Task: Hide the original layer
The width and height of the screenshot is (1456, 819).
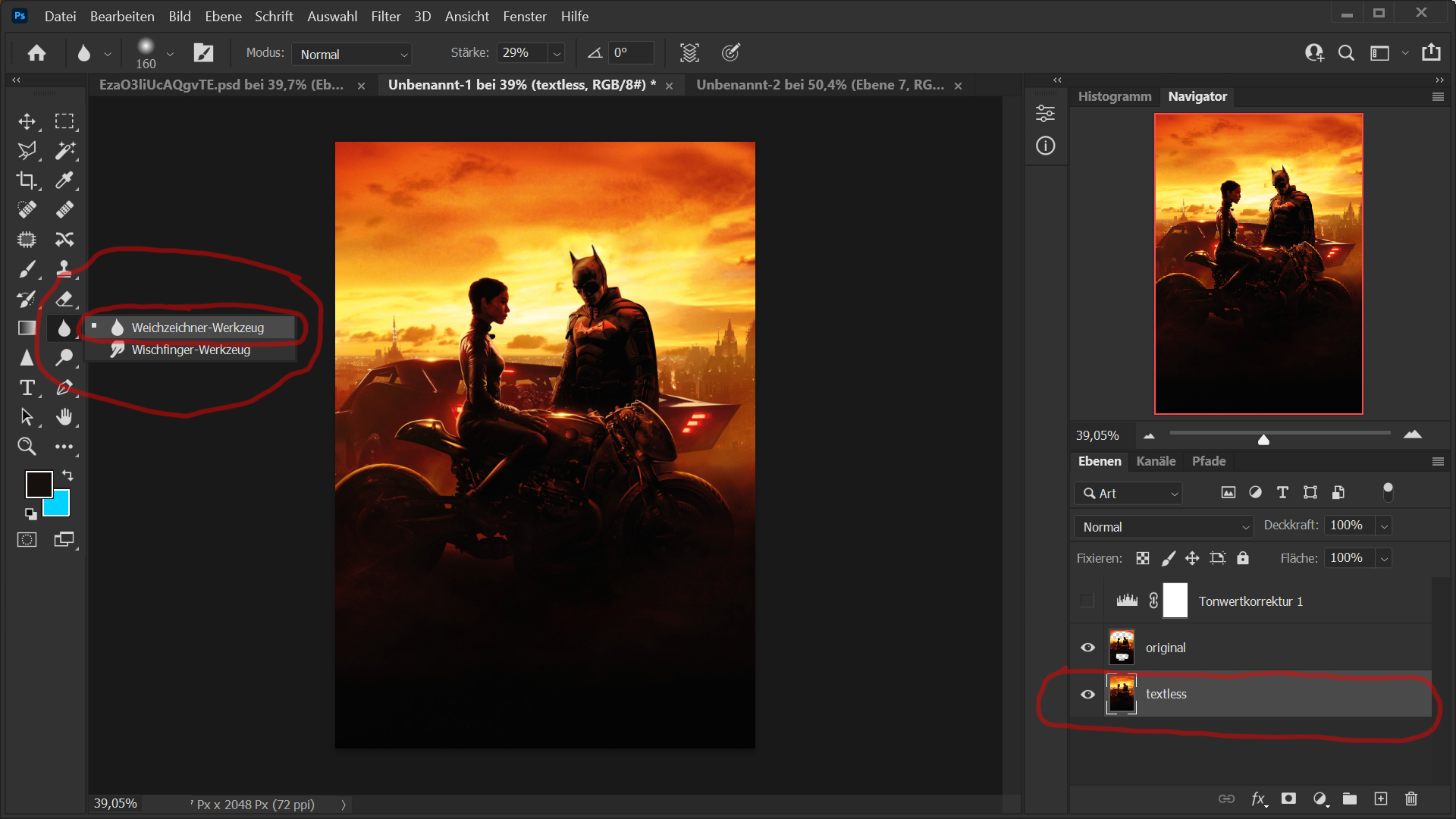Action: point(1087,648)
